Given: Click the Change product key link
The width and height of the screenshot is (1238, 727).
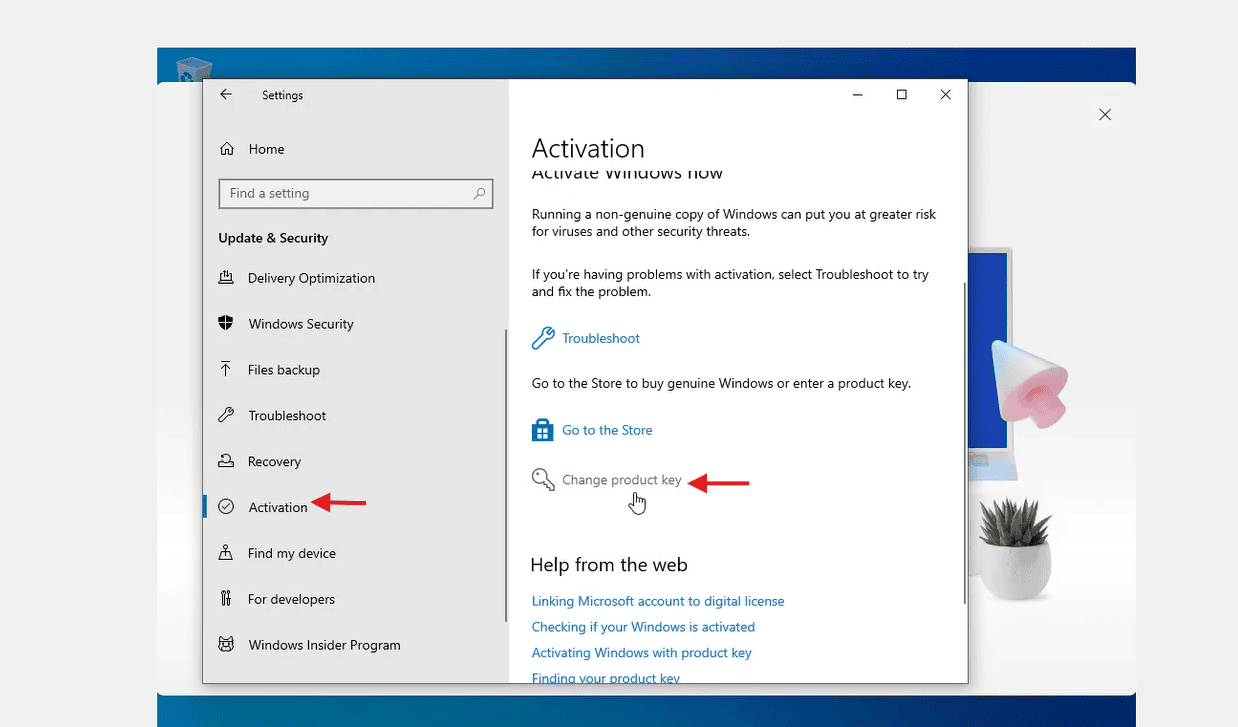Looking at the screenshot, I should (621, 480).
